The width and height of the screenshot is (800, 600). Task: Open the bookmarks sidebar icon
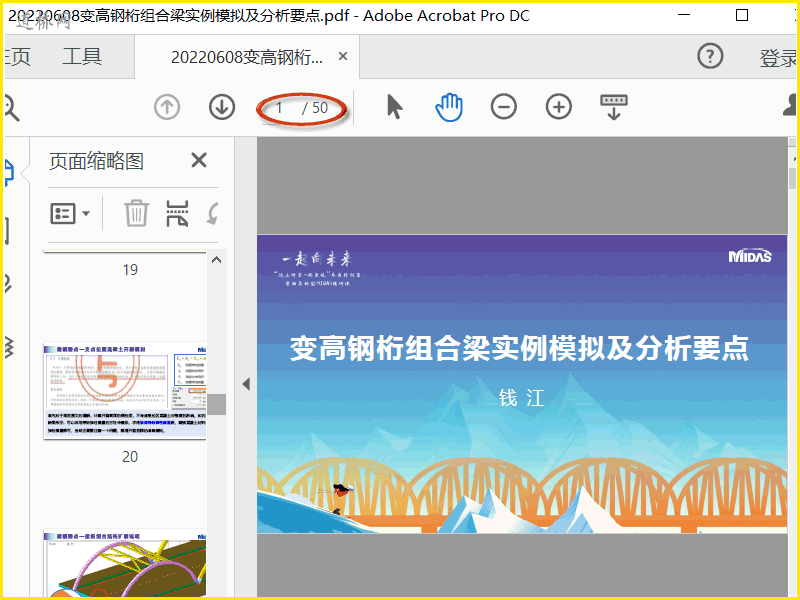7,231
